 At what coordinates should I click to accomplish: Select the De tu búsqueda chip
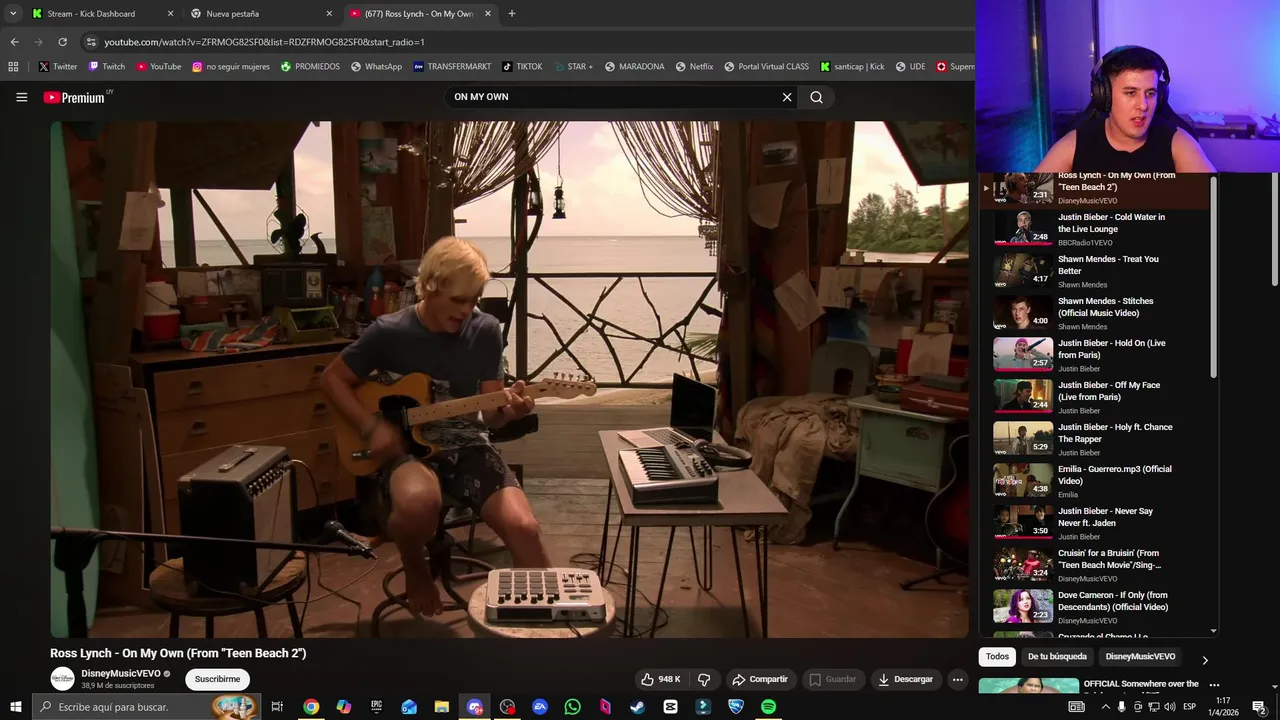1057,656
